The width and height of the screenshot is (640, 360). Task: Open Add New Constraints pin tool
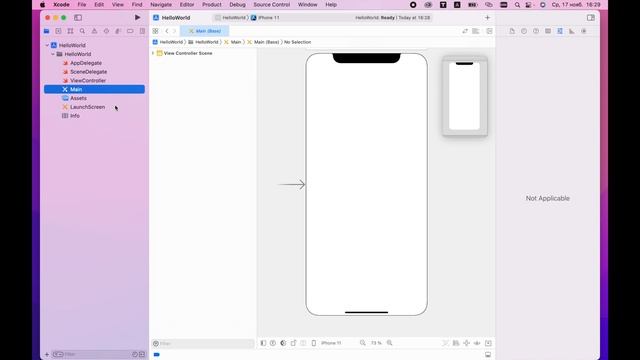(x=467, y=343)
